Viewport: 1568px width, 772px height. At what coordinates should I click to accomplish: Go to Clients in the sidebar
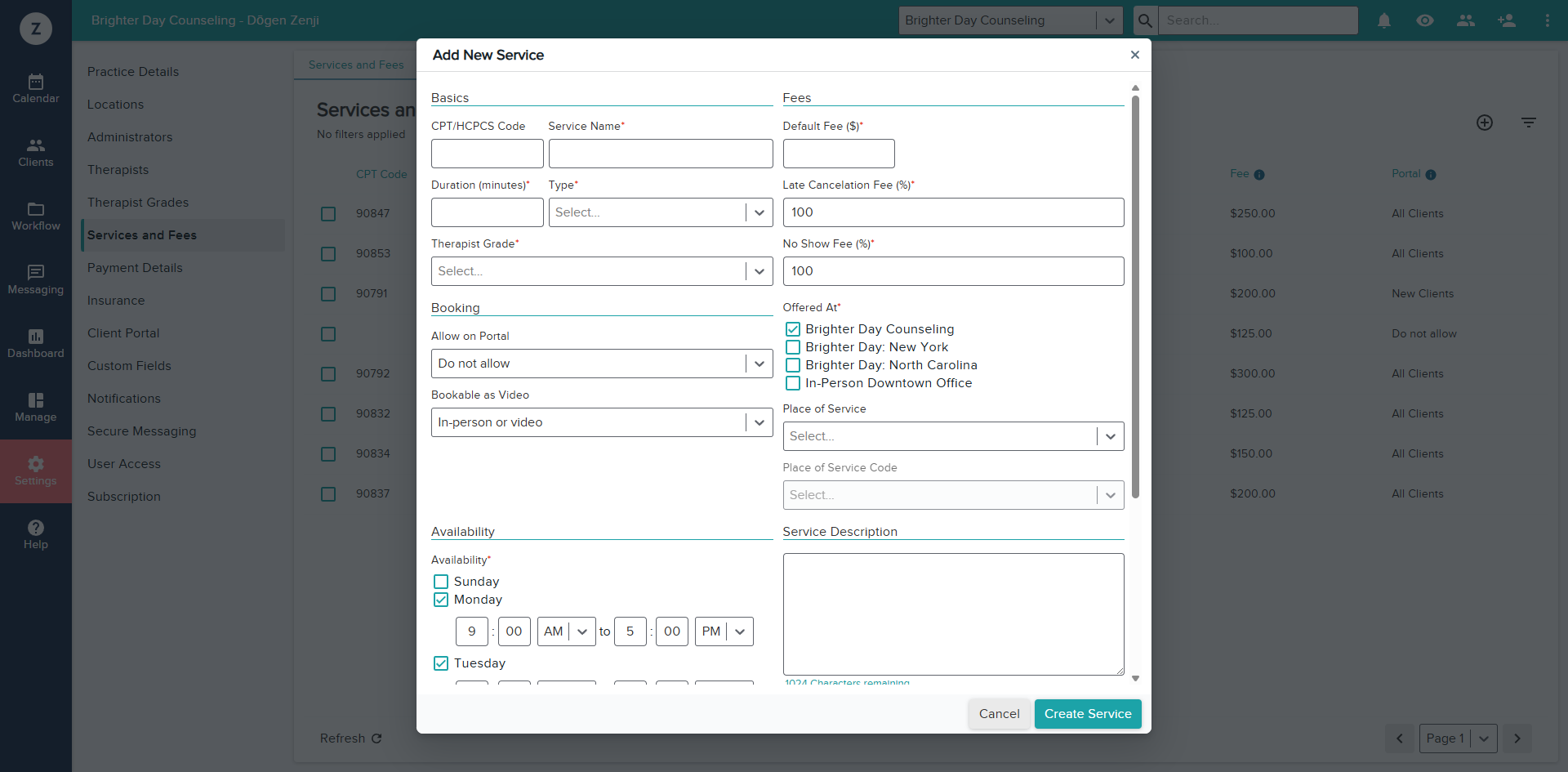[36, 153]
